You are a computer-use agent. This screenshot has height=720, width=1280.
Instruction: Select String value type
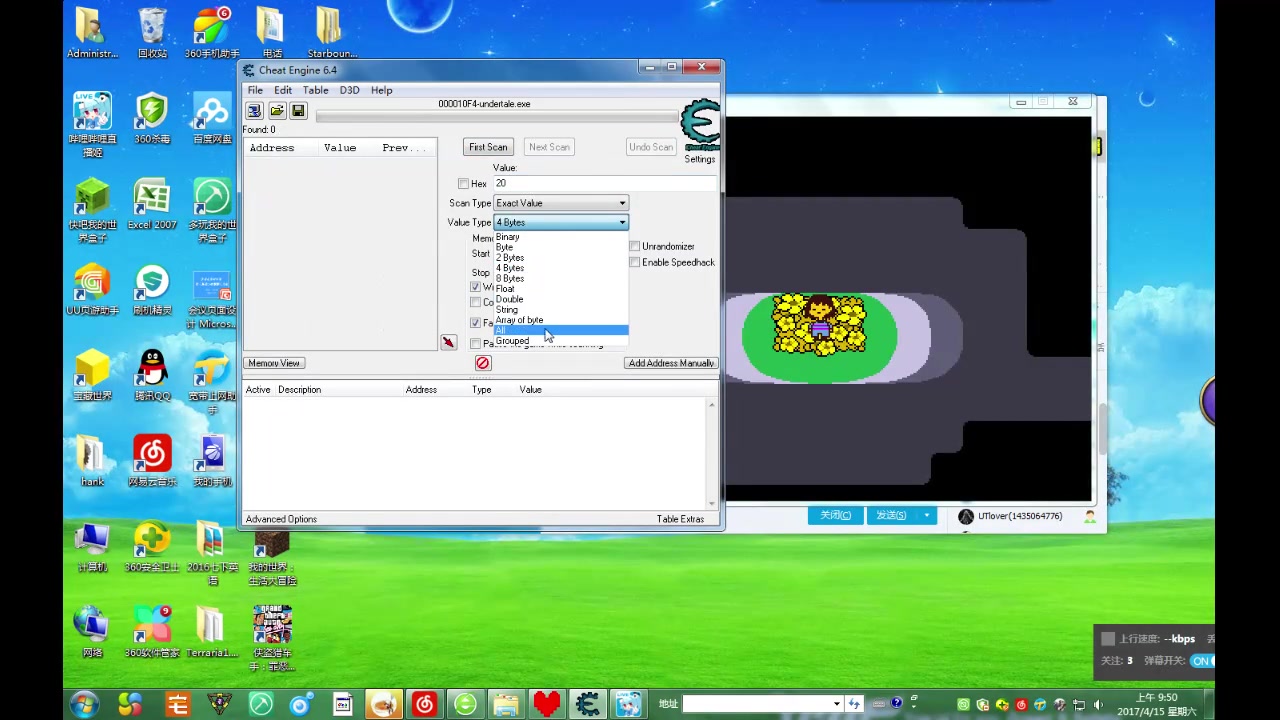[x=561, y=310]
